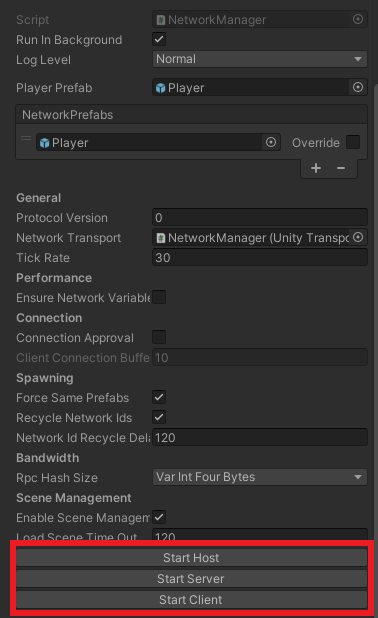Open object picker for NetworkPrefabs Player entry
This screenshot has width=378, height=618.
tap(270, 142)
